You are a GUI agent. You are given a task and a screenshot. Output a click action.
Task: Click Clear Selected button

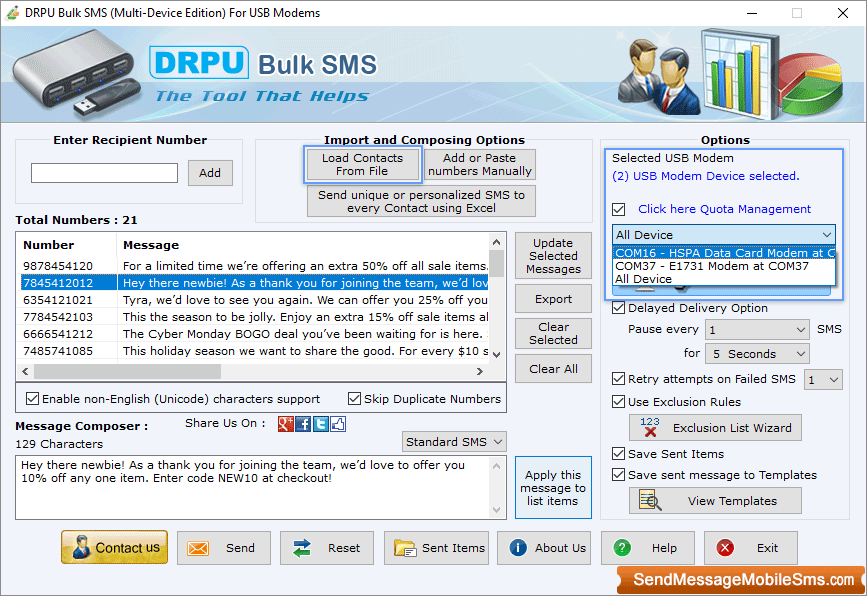pos(553,333)
